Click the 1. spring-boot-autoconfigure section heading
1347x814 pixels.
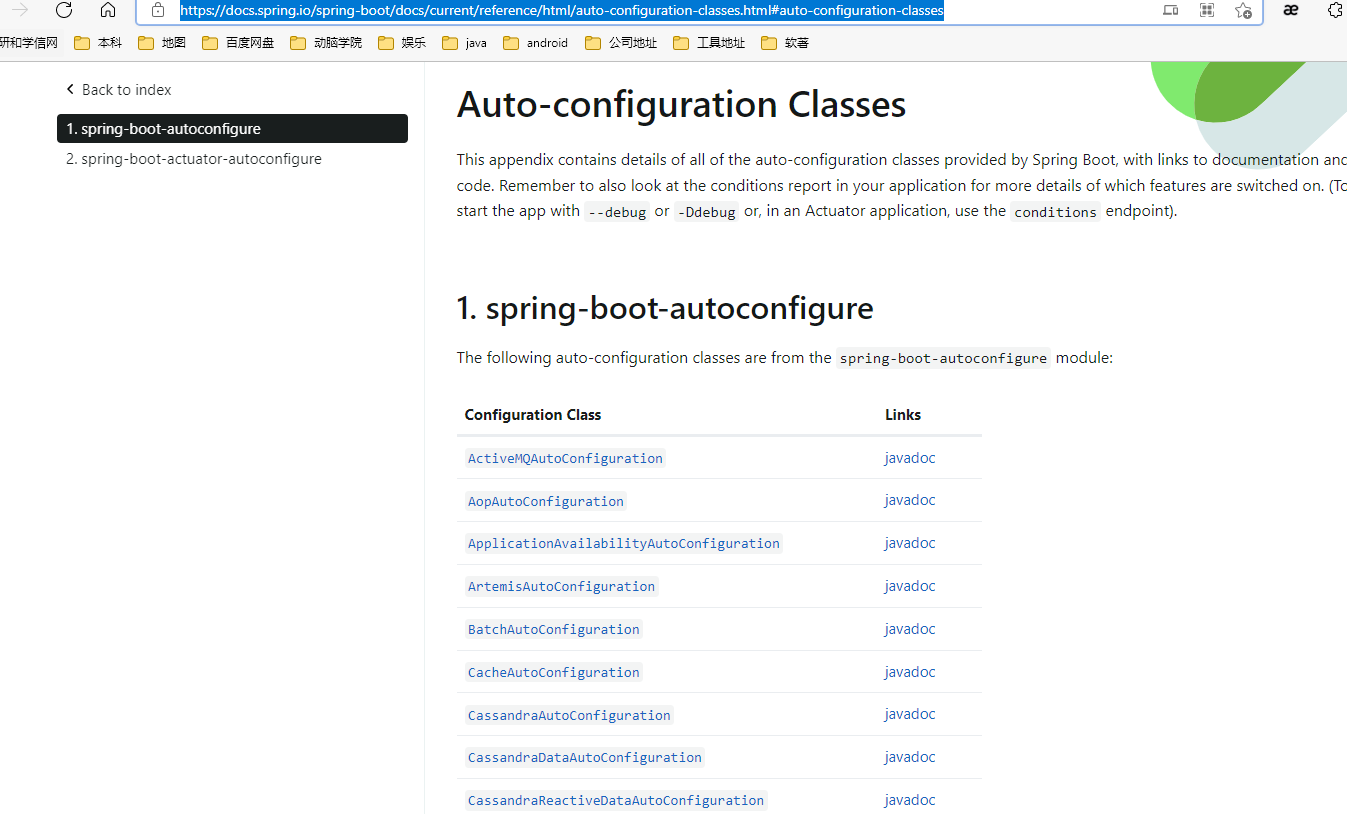click(665, 308)
